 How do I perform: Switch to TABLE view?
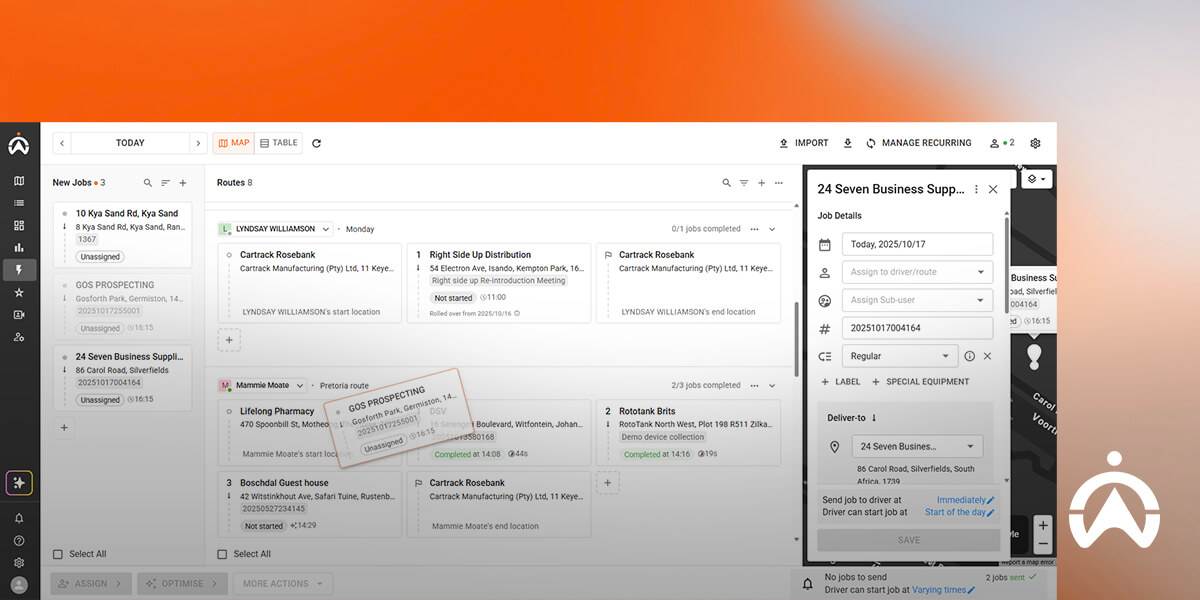(279, 143)
